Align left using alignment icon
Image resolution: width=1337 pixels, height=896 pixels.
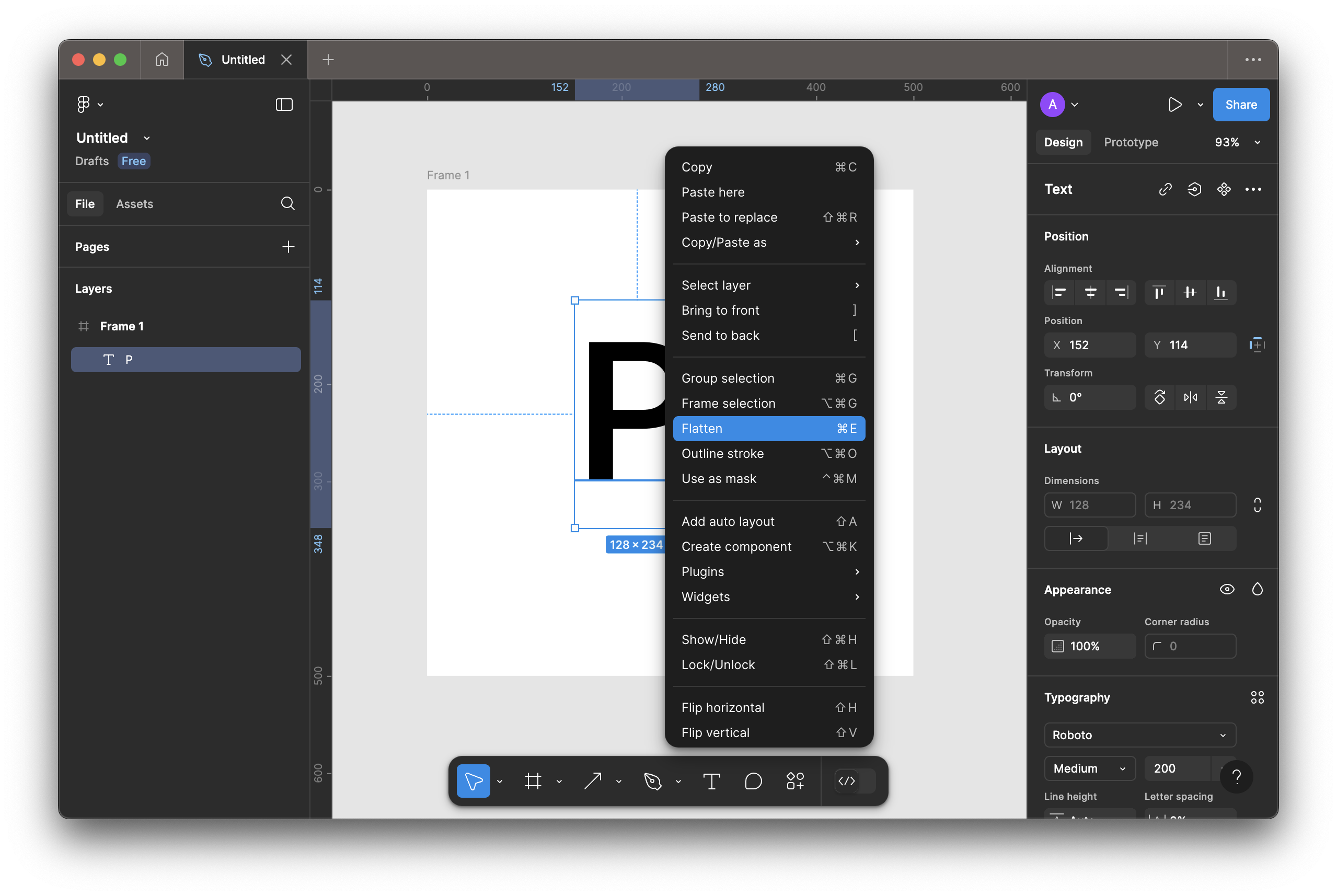pos(1059,293)
